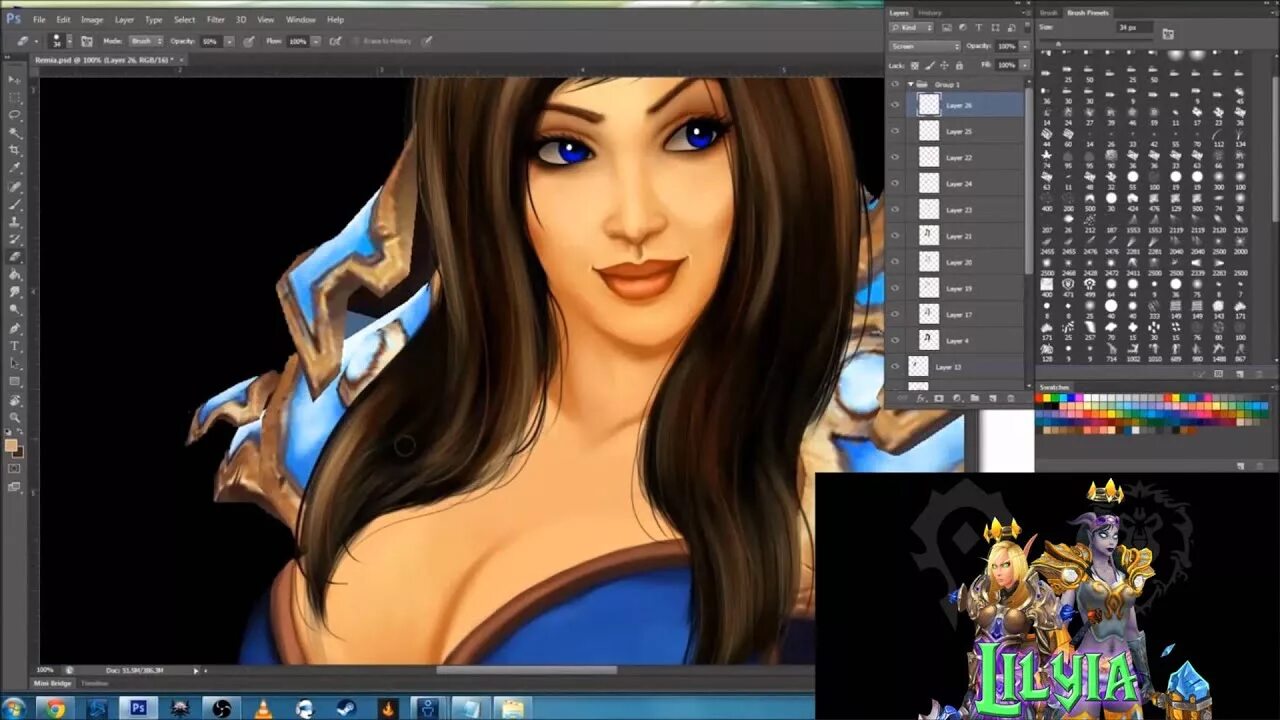1280x720 pixels.
Task: Select the Lasso tool
Action: coord(14,115)
